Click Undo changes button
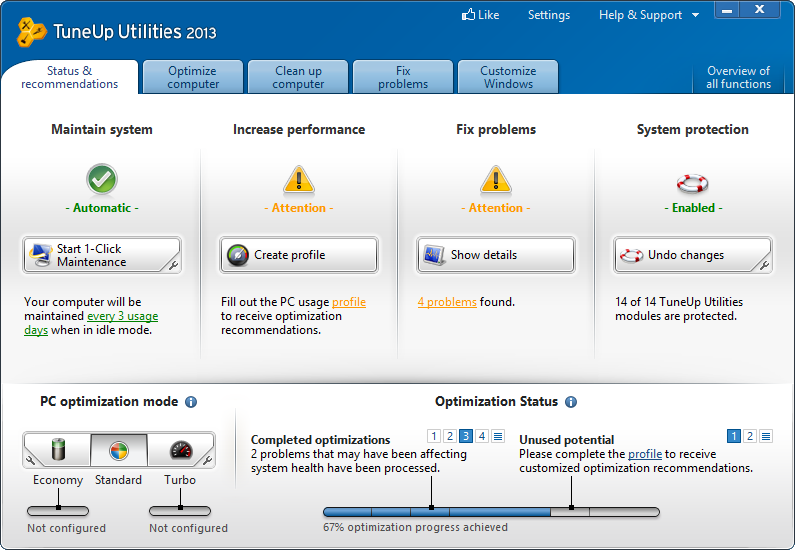 [693, 255]
